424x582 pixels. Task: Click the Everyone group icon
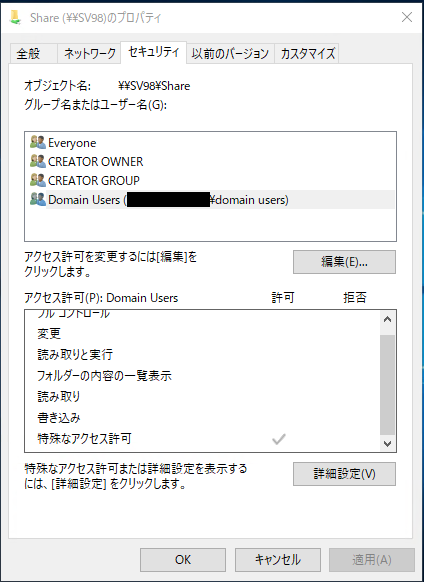pyautogui.click(x=38, y=143)
